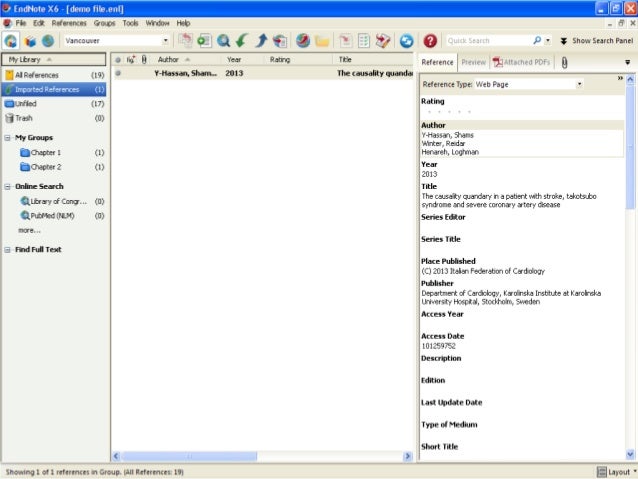The image size is (638, 479).
Task: Collapse the Find Full Text section
Action: 7,249
